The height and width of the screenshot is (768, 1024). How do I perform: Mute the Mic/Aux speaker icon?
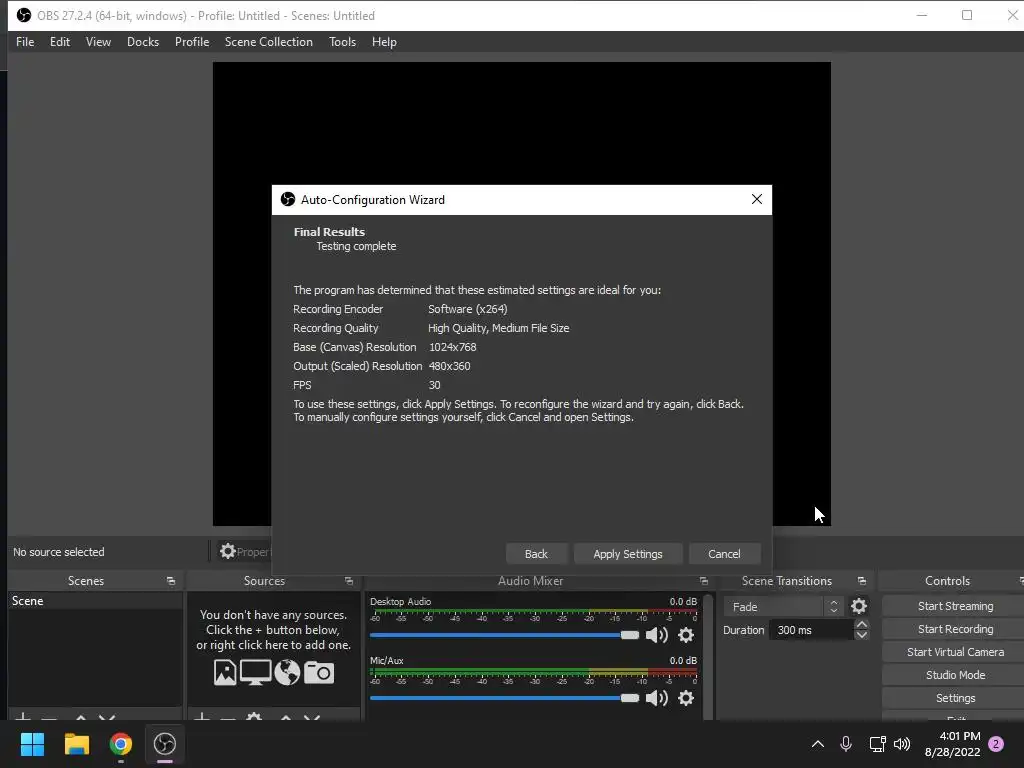point(656,698)
